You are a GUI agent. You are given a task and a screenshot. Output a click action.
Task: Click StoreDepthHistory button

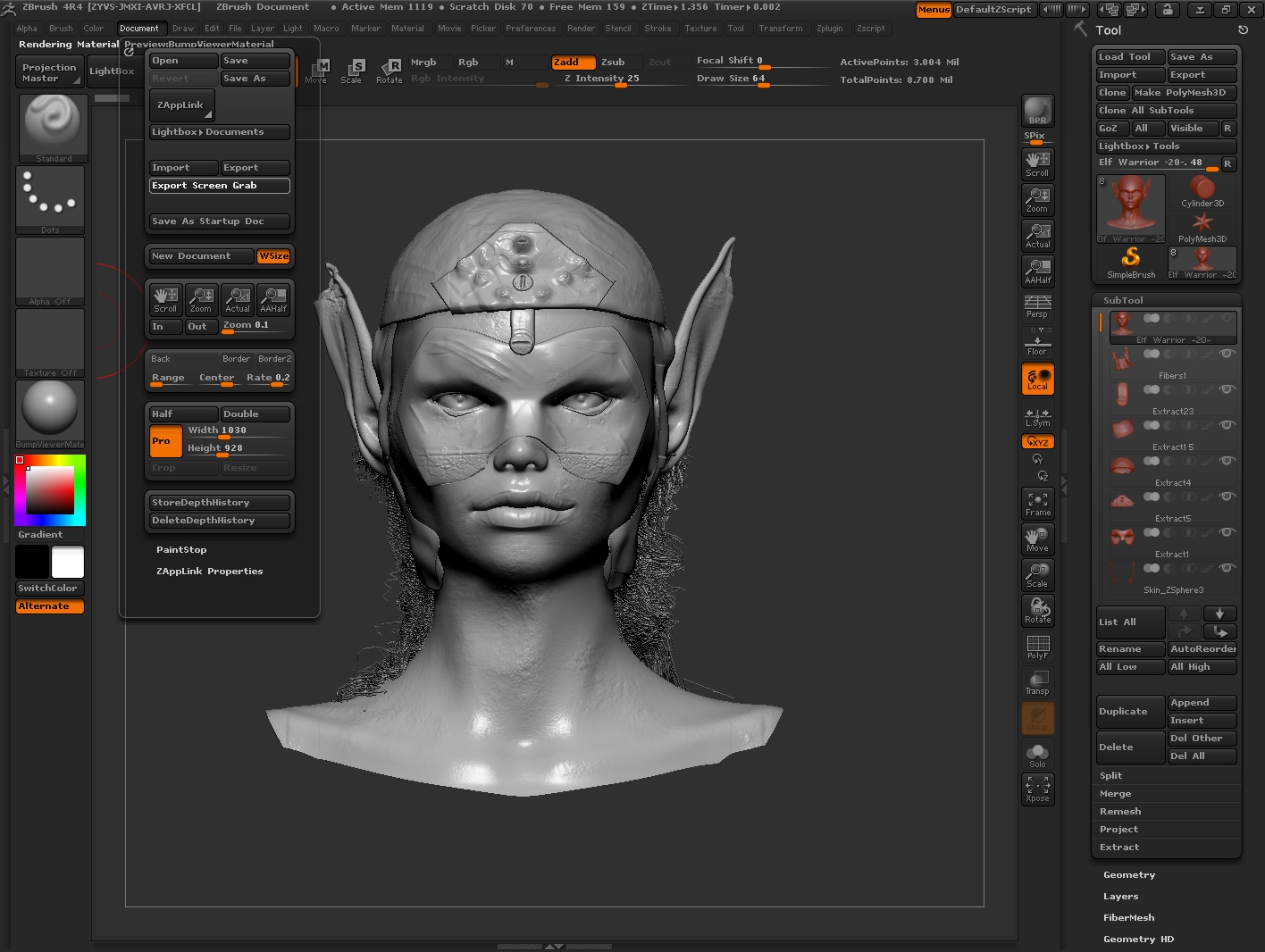tap(220, 503)
